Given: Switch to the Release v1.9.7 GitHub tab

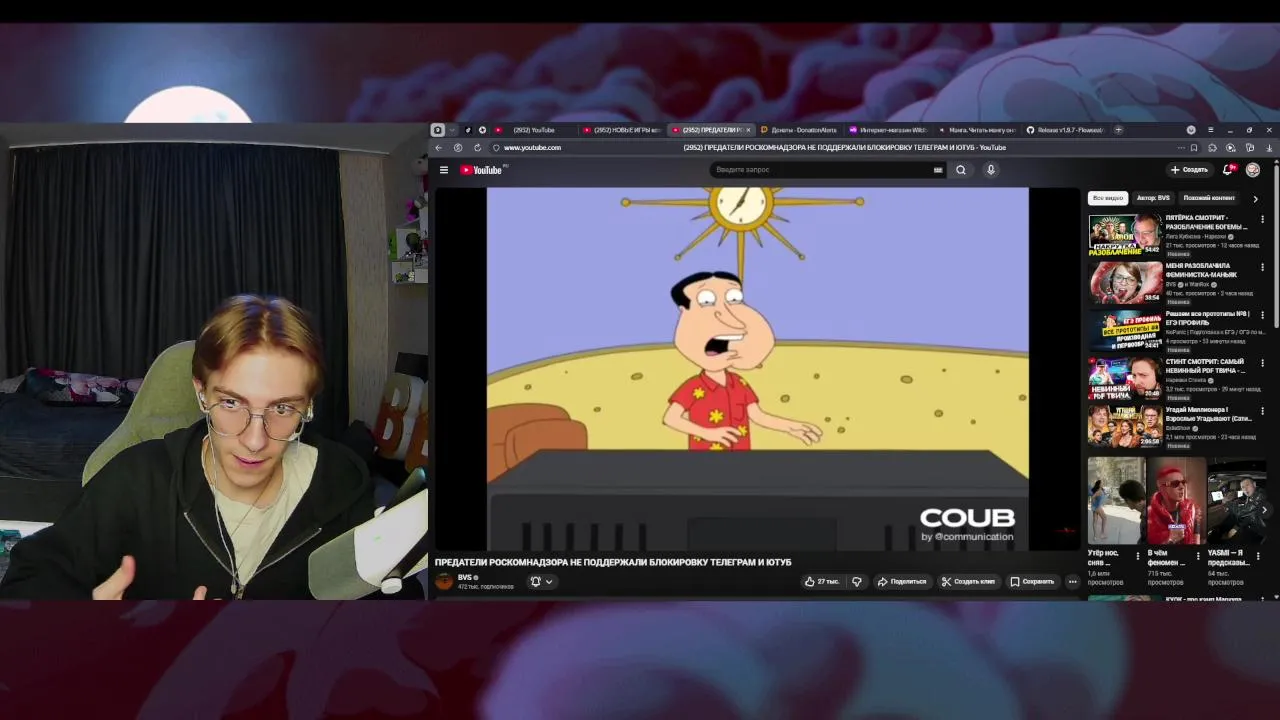Looking at the screenshot, I should click(x=1066, y=130).
